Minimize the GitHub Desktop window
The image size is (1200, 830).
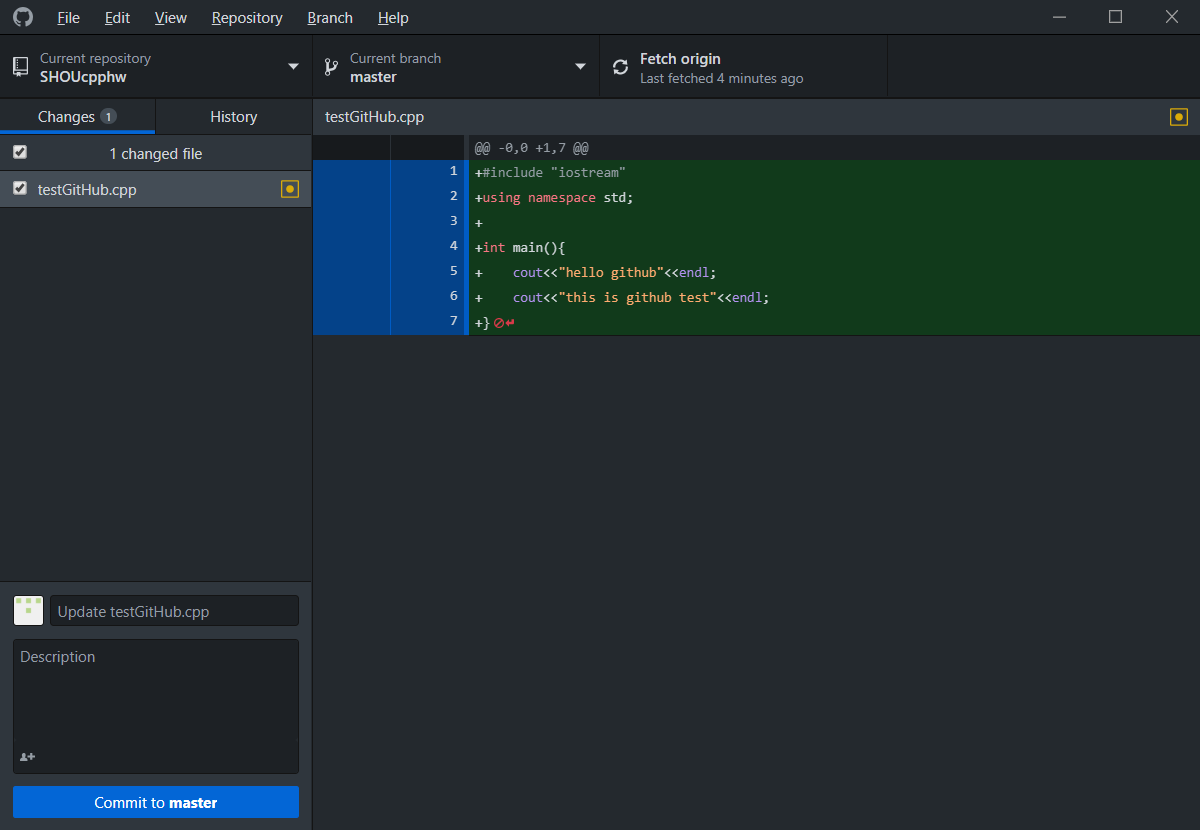tap(1059, 17)
